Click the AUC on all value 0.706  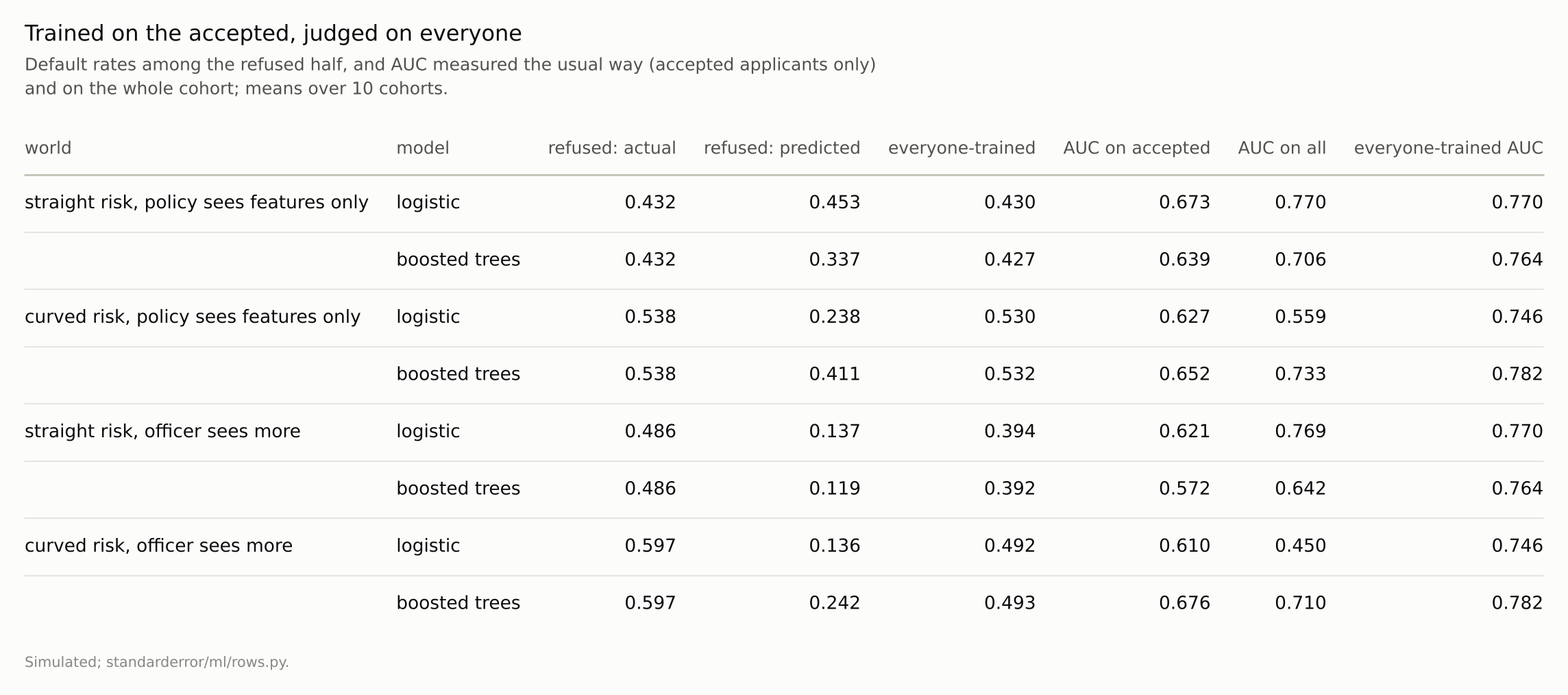1301,260
